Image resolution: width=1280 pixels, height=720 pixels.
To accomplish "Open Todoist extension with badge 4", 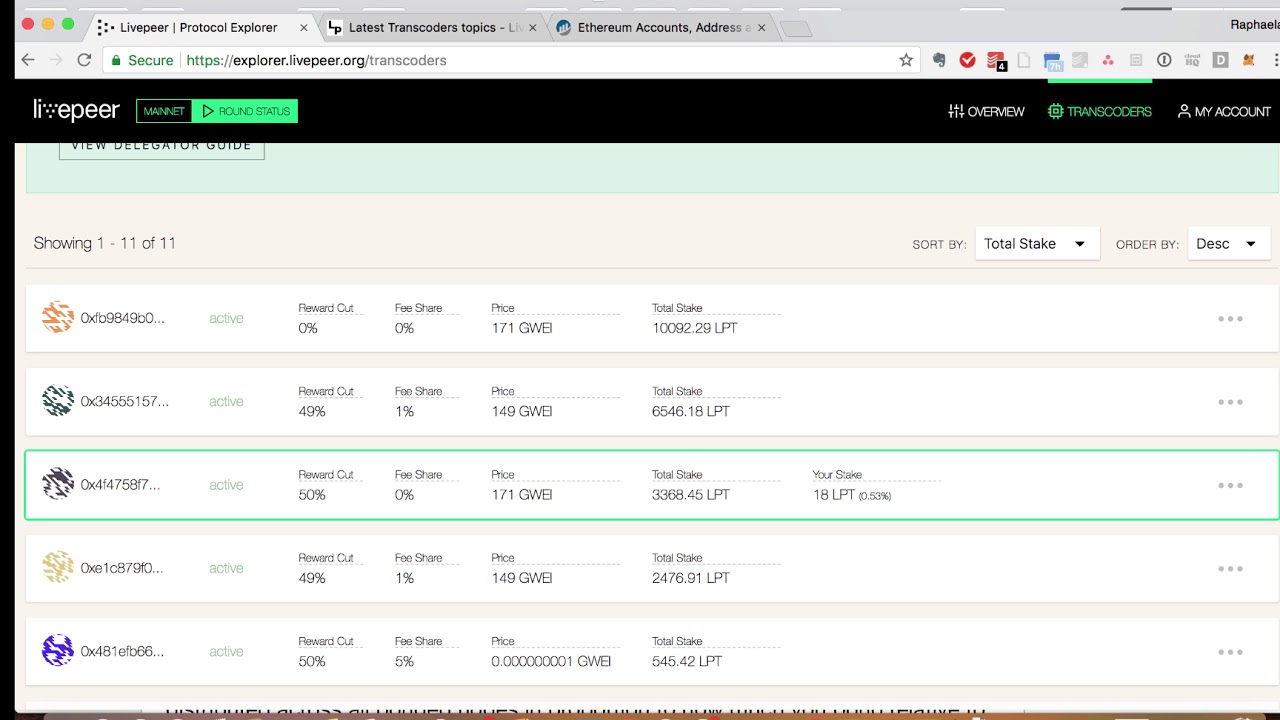I will coord(996,61).
